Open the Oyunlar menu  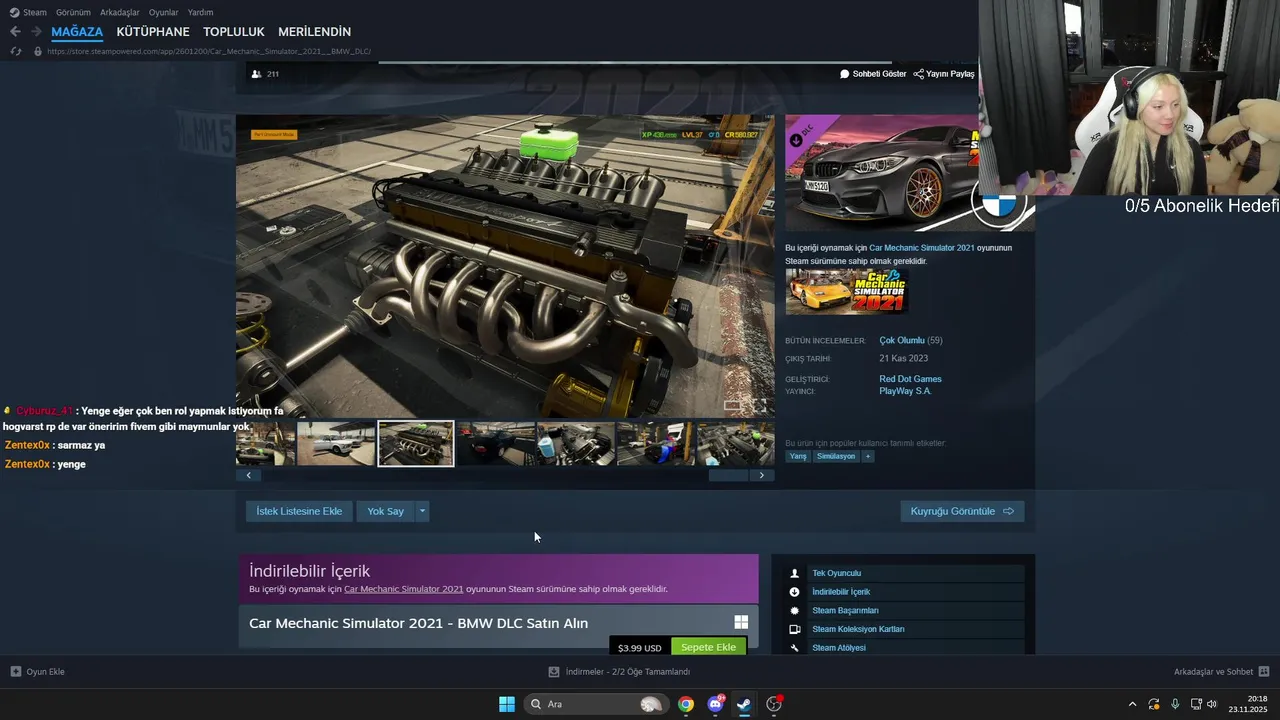click(164, 12)
